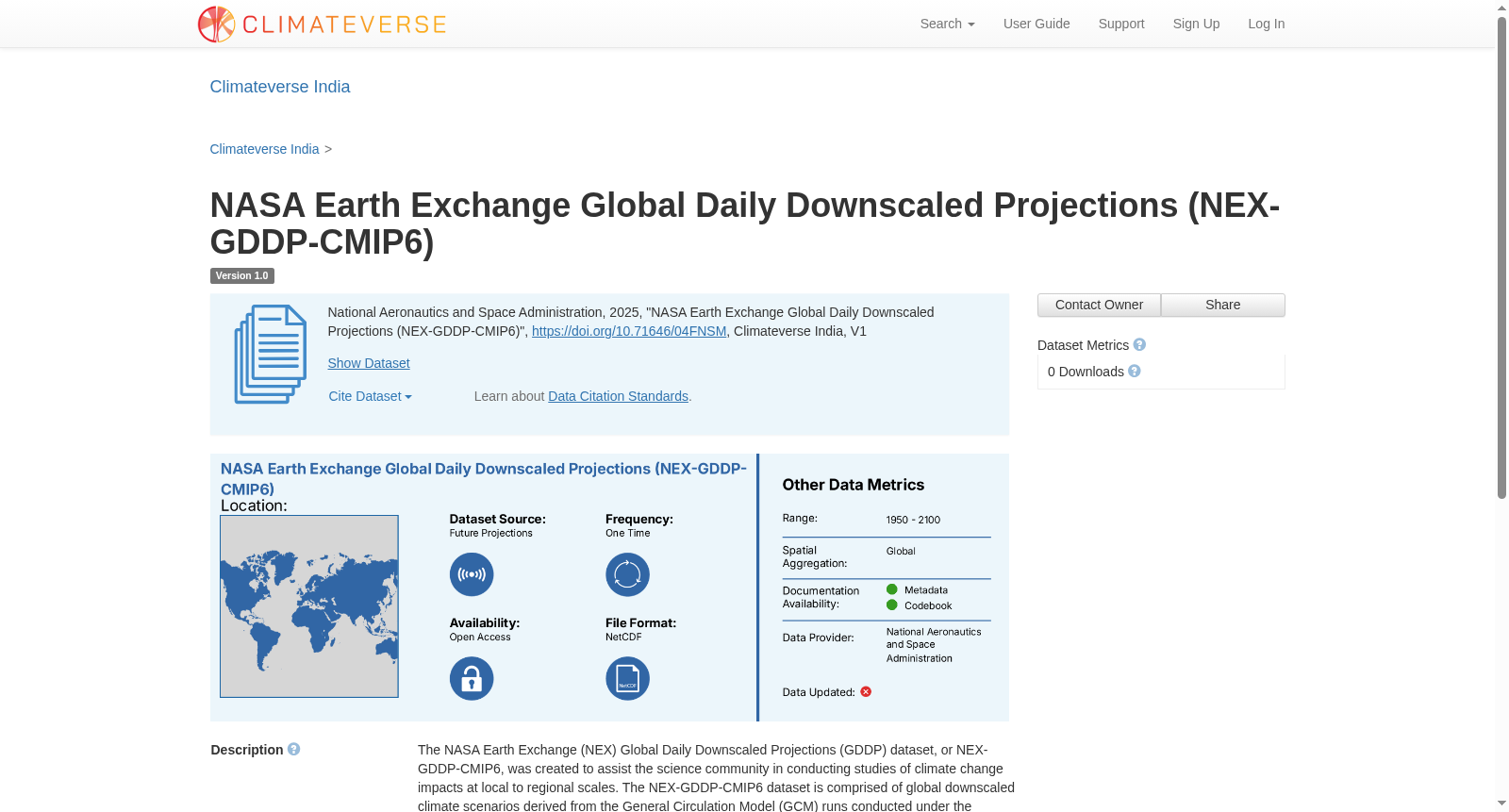Click the Description help icon
Screen dimensions: 1509x812
coord(294,750)
